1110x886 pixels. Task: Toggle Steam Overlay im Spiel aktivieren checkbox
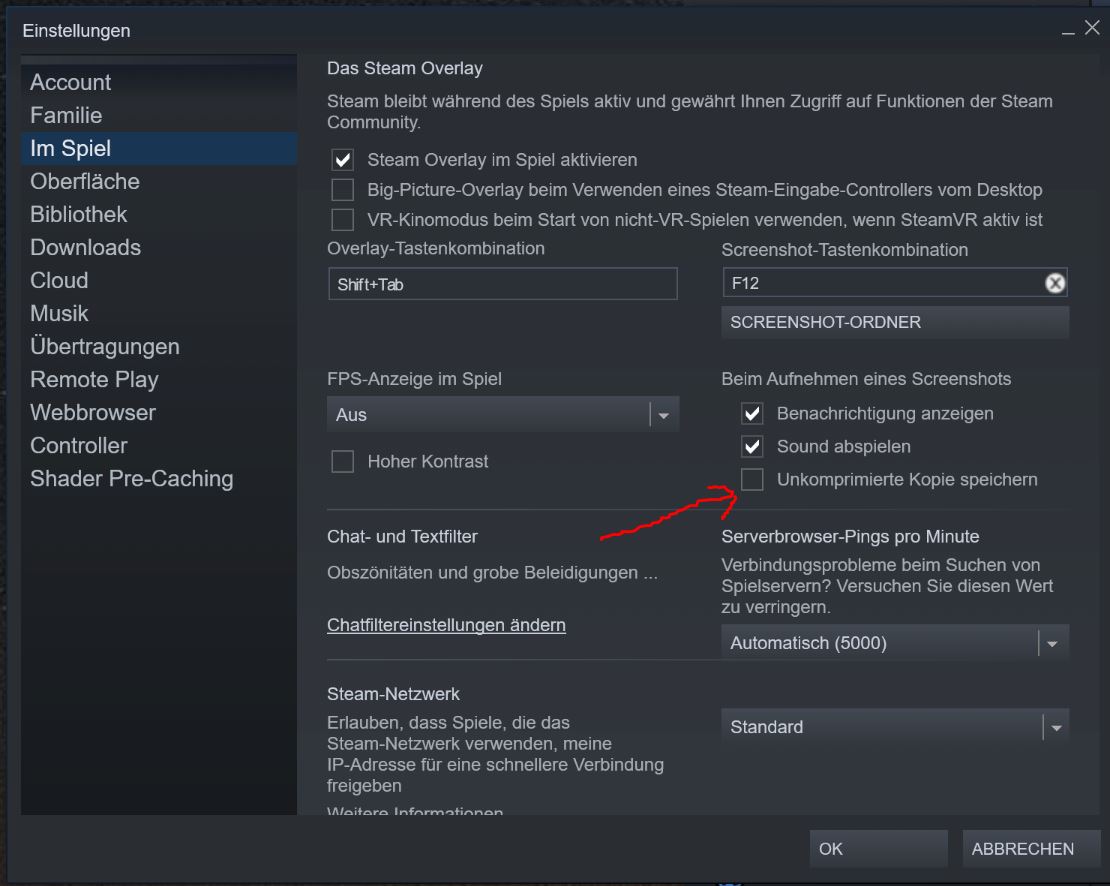tap(343, 160)
